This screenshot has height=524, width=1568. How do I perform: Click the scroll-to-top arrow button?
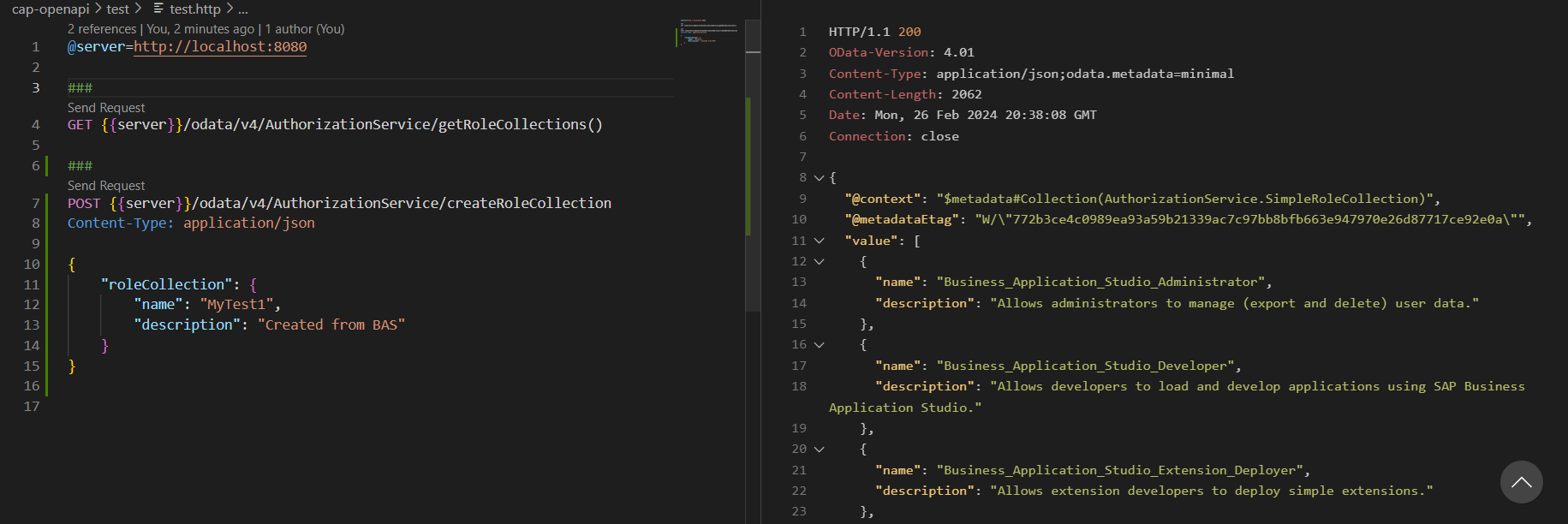coord(1522,482)
